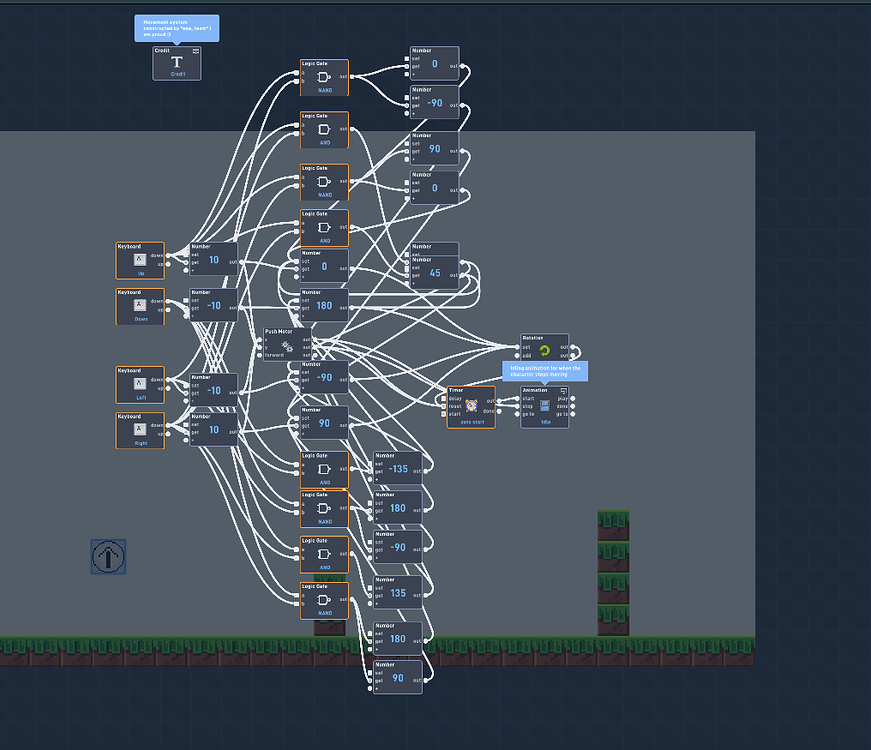The width and height of the screenshot is (871, 750).
Task: Open the Push Motor gears icon
Action: [x=287, y=347]
